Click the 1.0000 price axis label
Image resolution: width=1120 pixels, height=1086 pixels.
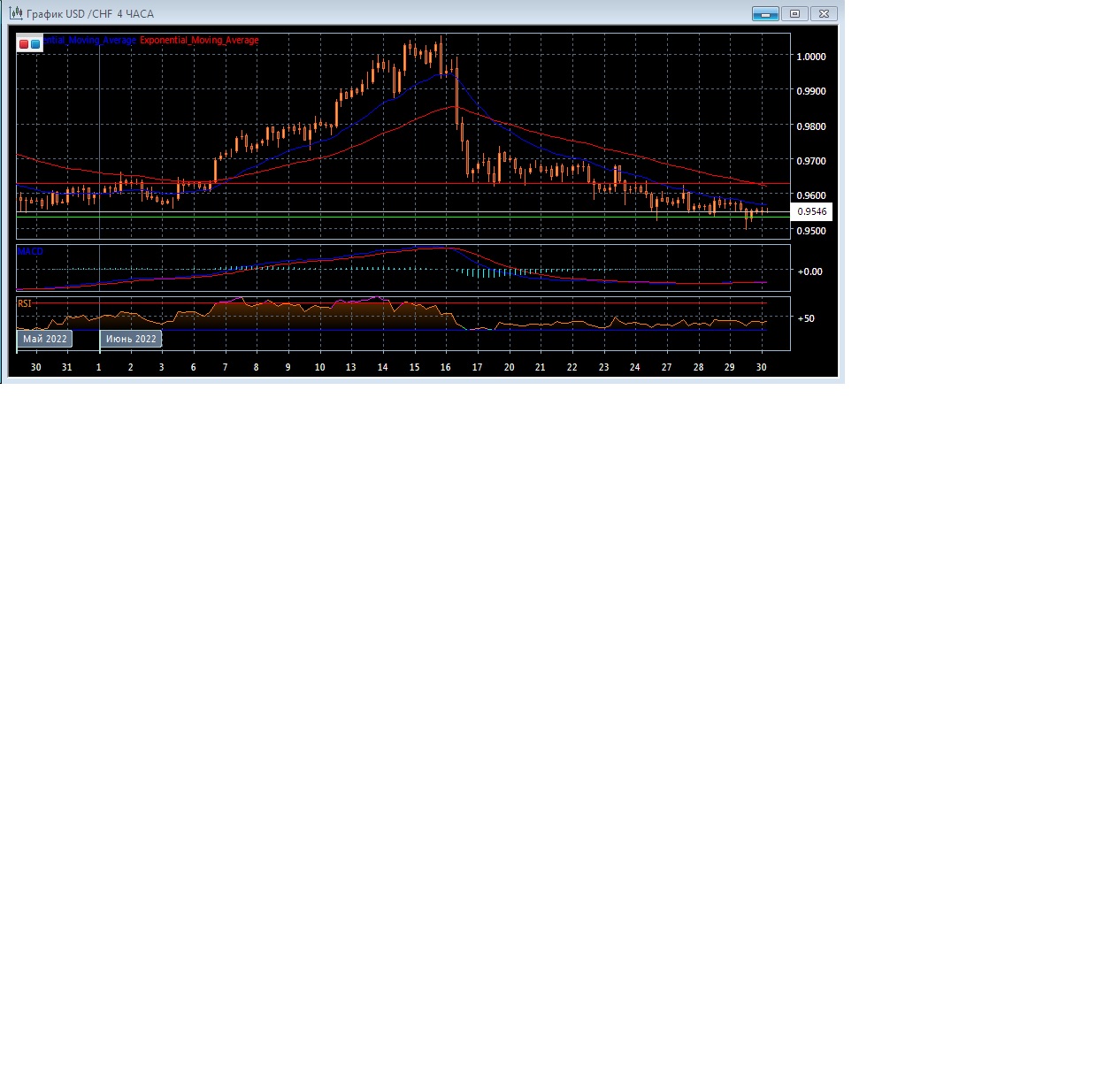point(810,57)
